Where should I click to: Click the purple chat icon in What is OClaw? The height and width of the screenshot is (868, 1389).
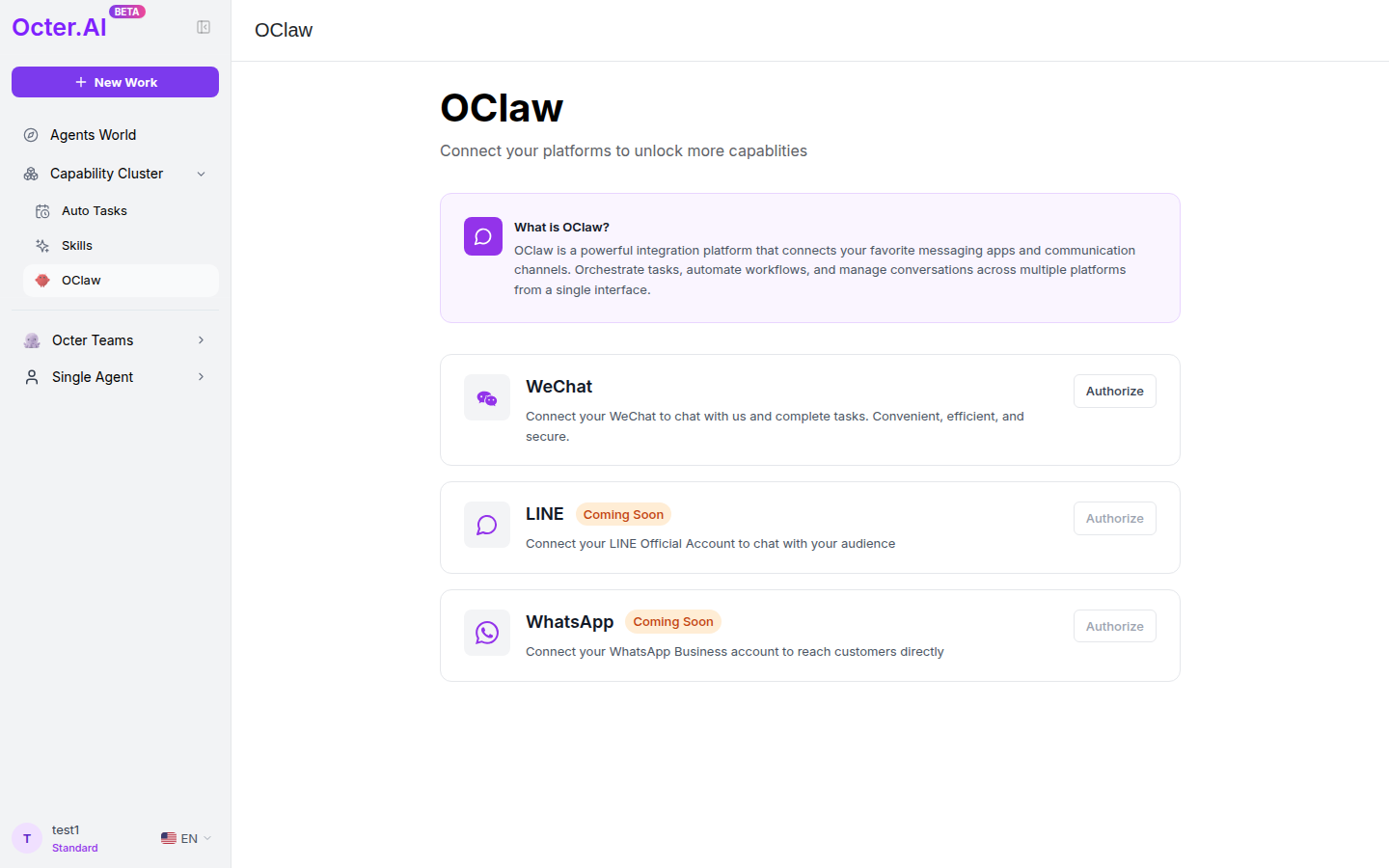[483, 236]
